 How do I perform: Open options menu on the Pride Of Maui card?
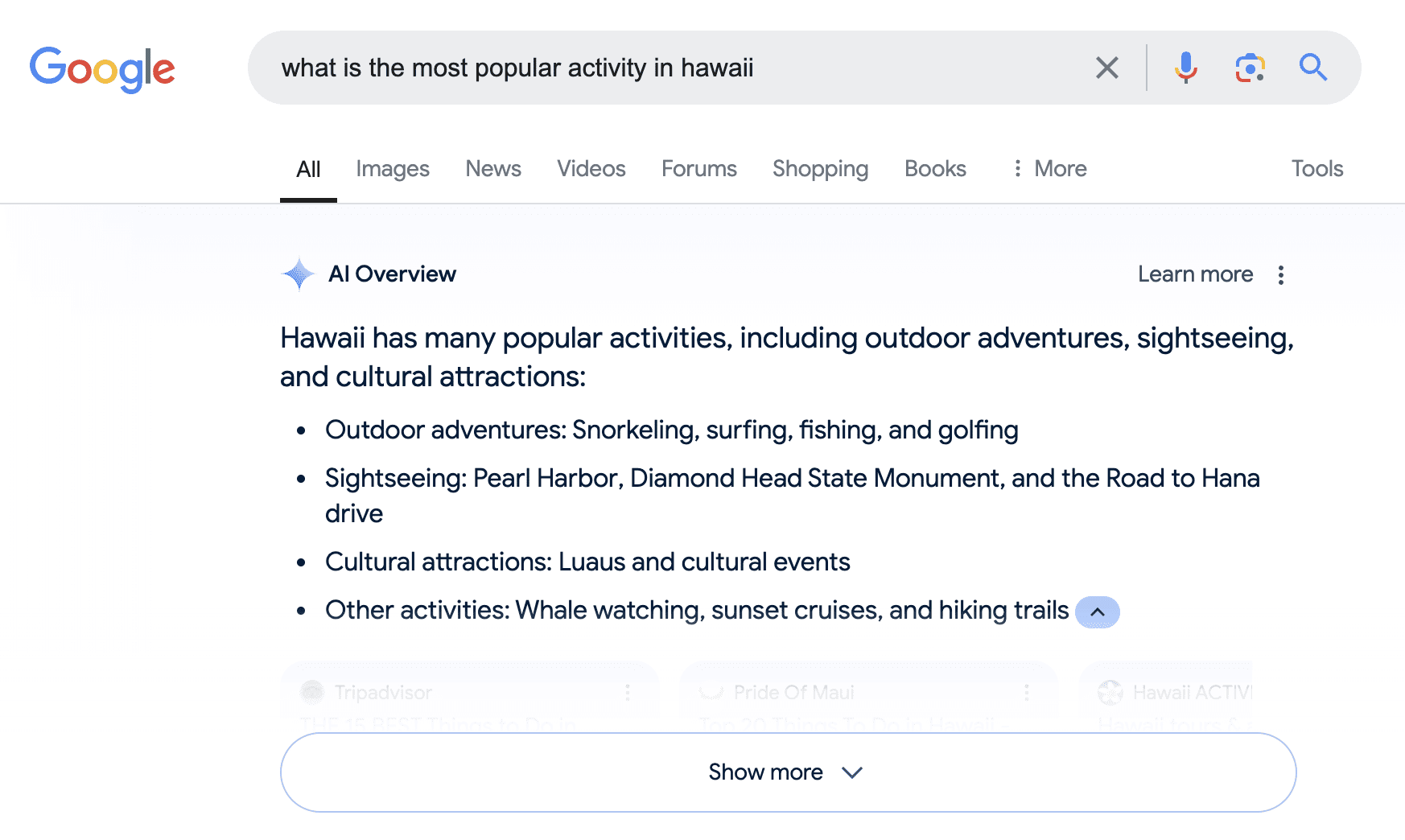(x=1026, y=692)
